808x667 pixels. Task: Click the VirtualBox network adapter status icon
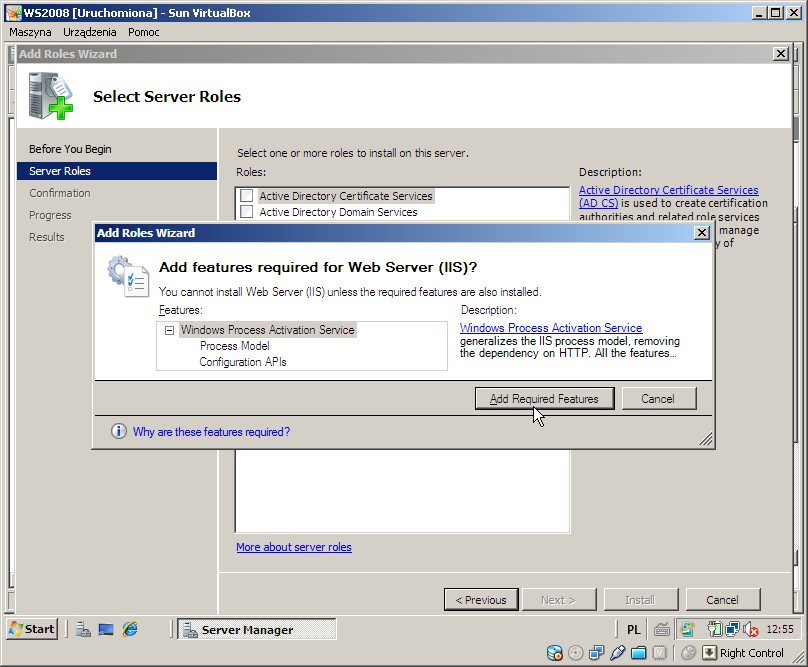click(596, 653)
